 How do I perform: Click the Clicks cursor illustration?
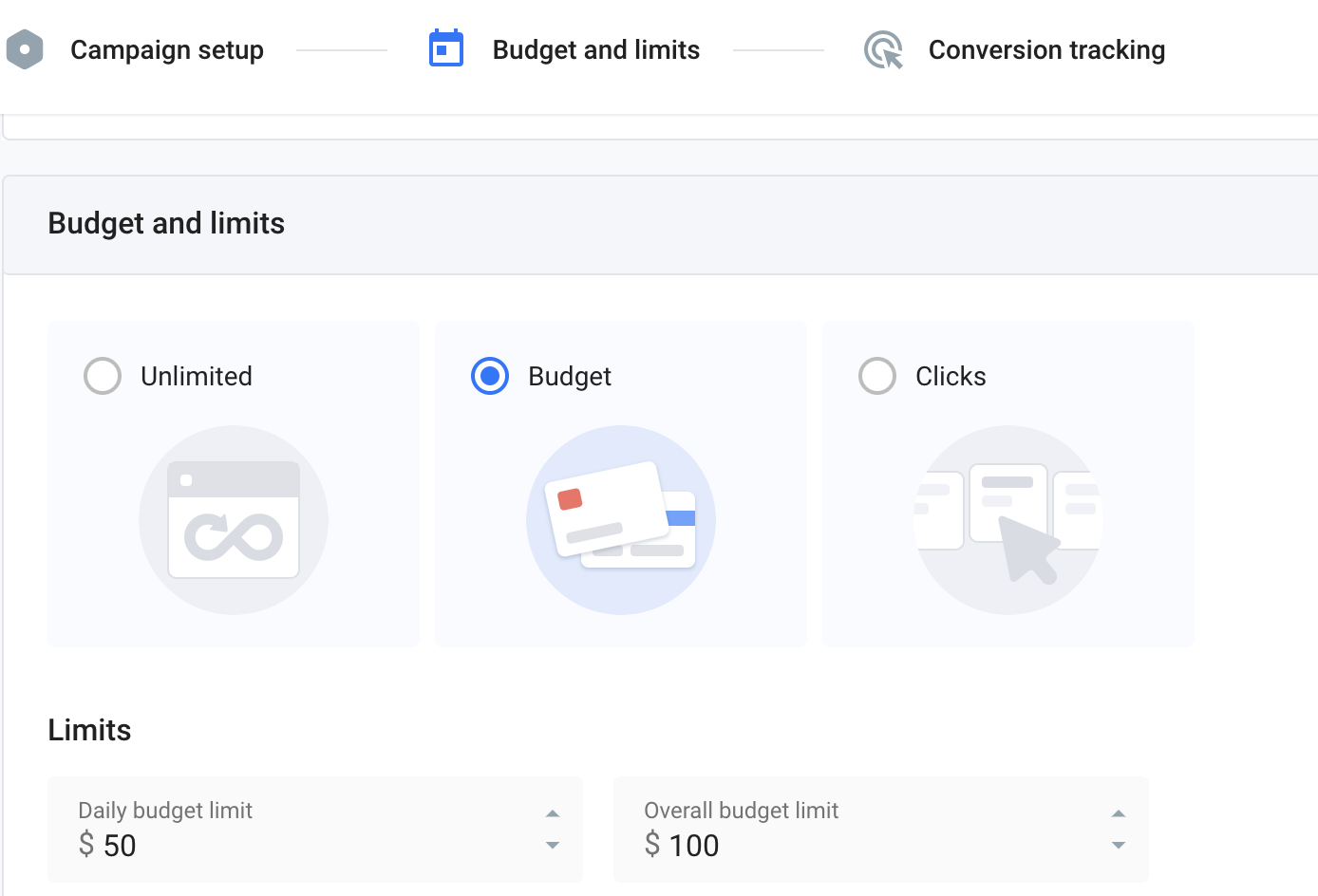(1008, 520)
